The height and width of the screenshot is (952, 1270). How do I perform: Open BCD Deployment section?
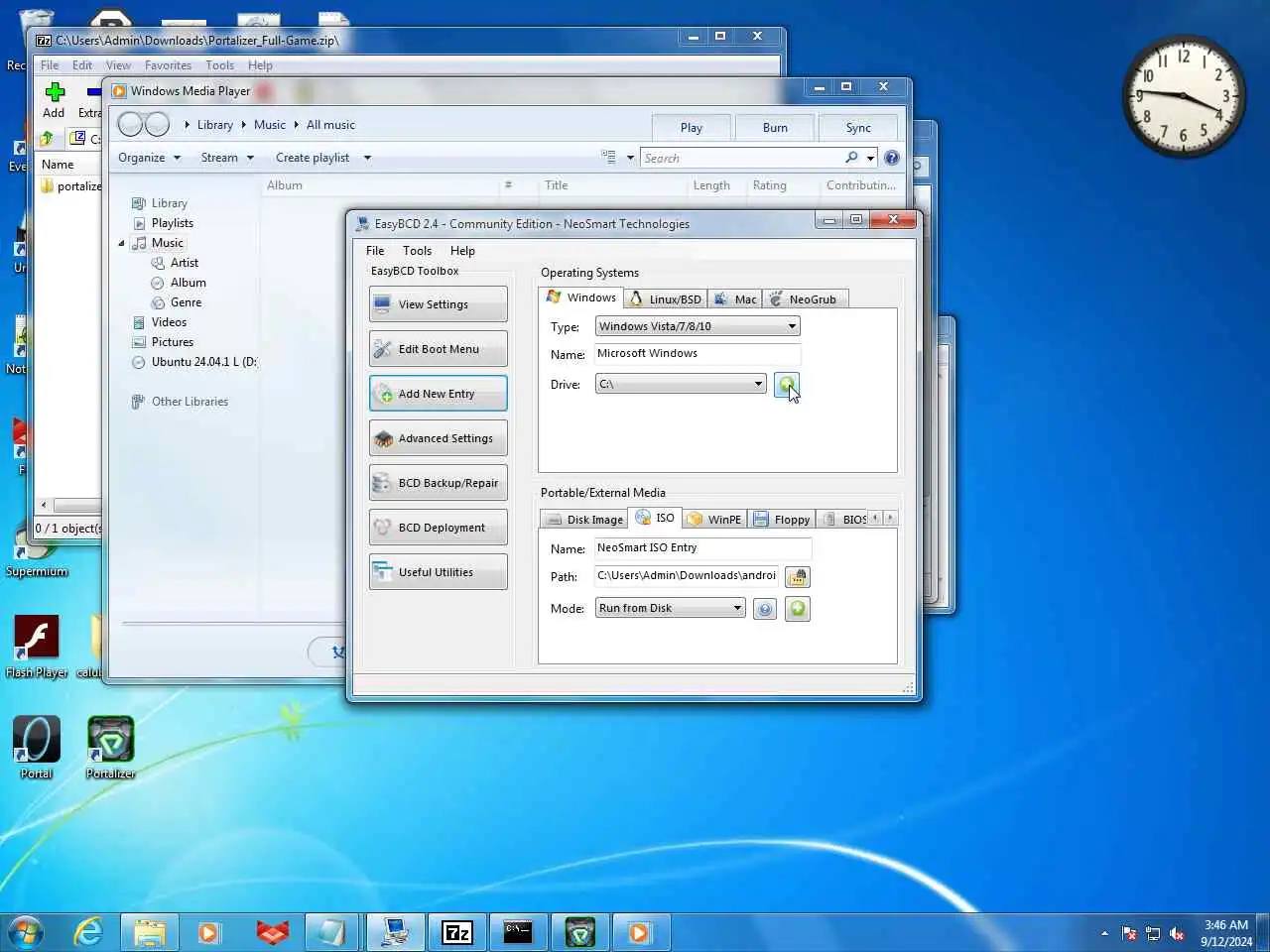click(x=438, y=528)
